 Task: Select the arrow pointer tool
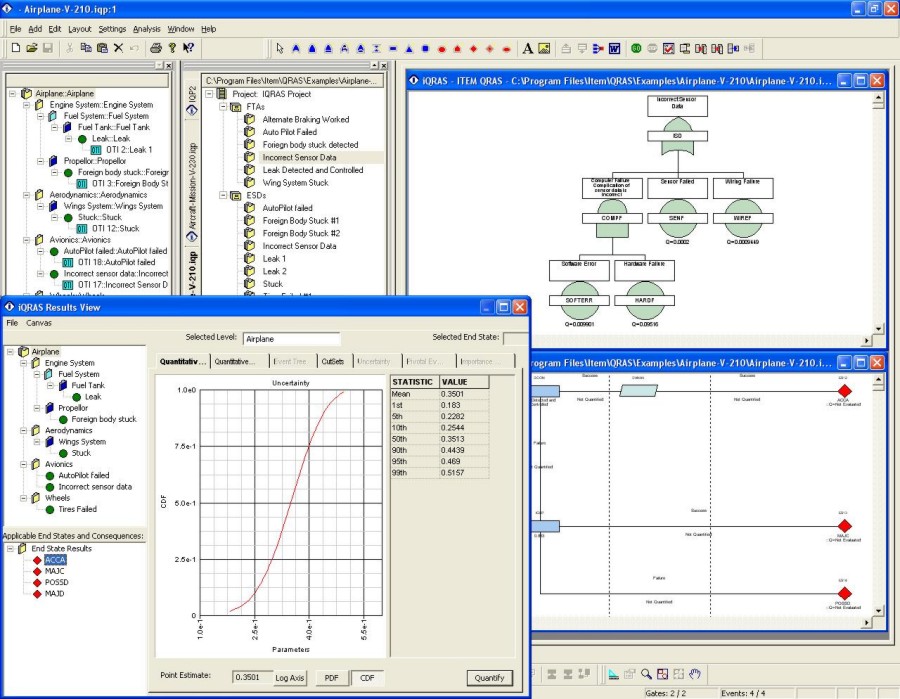coord(280,48)
